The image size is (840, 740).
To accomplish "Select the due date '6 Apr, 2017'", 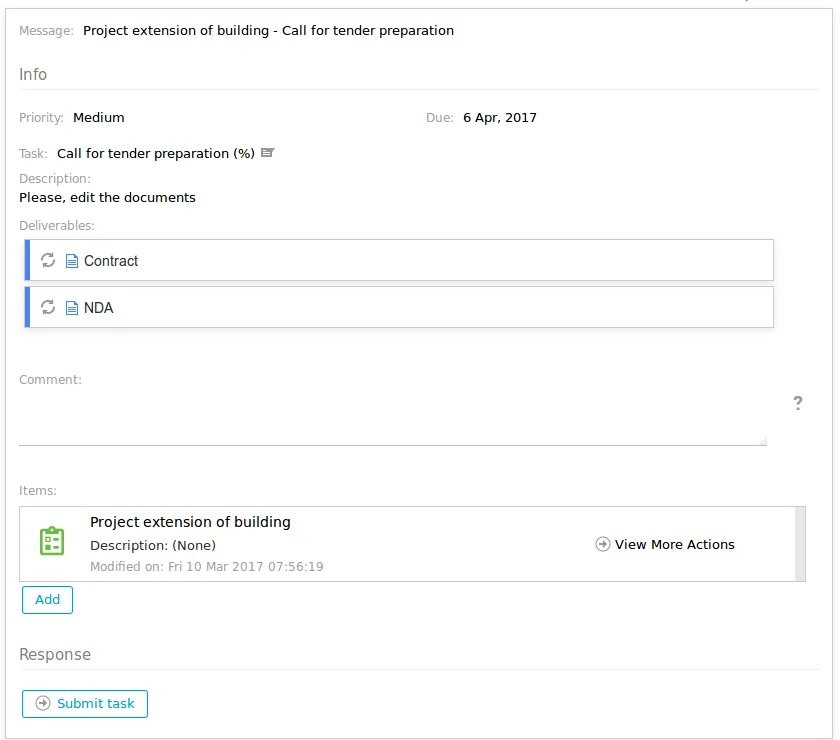I will click(500, 117).
